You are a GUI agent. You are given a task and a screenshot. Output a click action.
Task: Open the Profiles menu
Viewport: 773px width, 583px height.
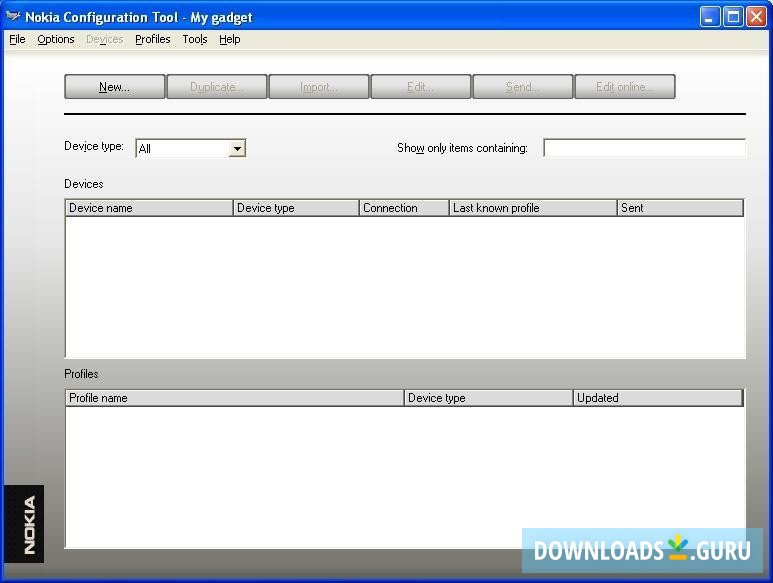tap(153, 39)
